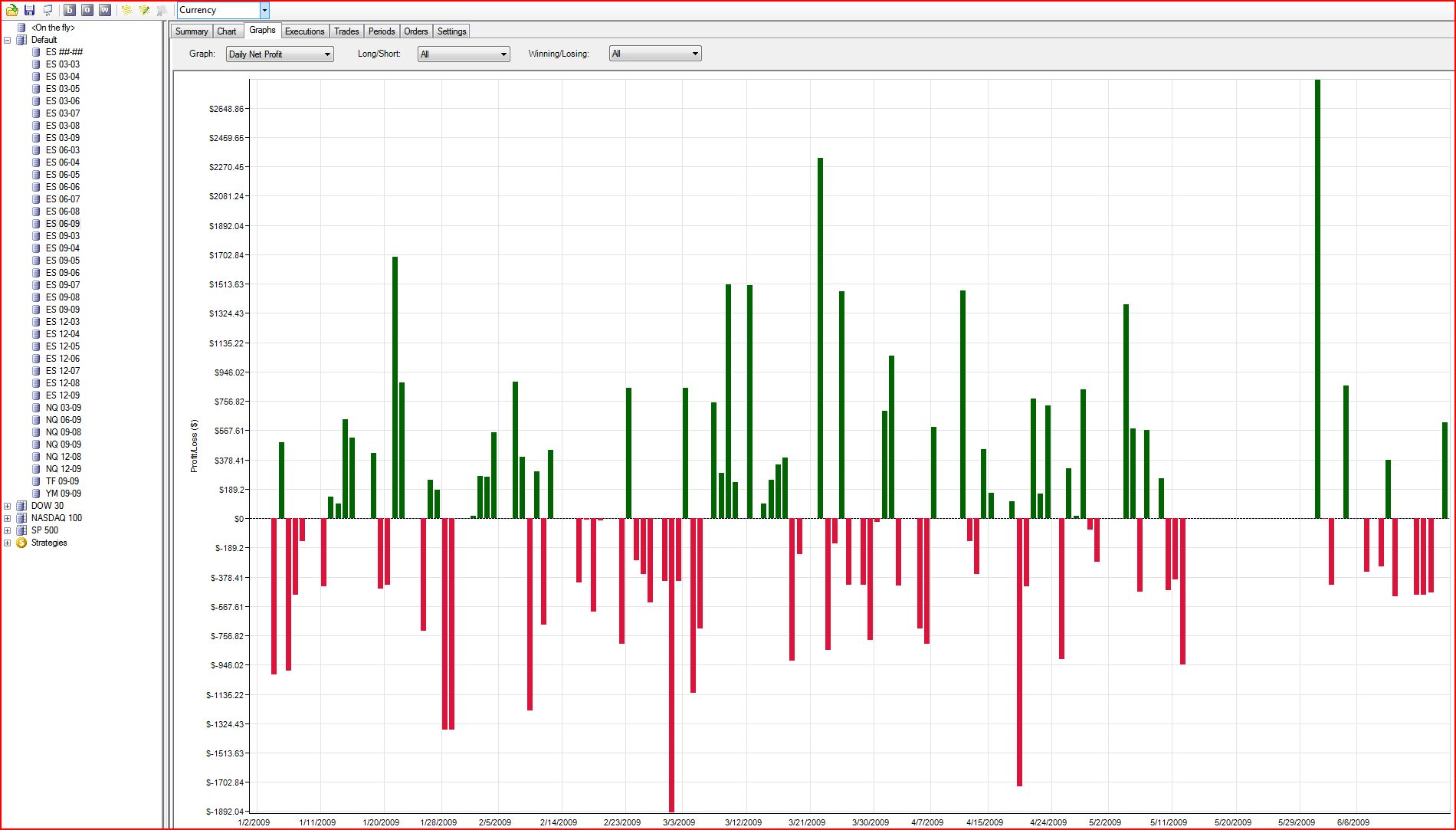Click the monitor icon beside the save icon

(x=48, y=10)
